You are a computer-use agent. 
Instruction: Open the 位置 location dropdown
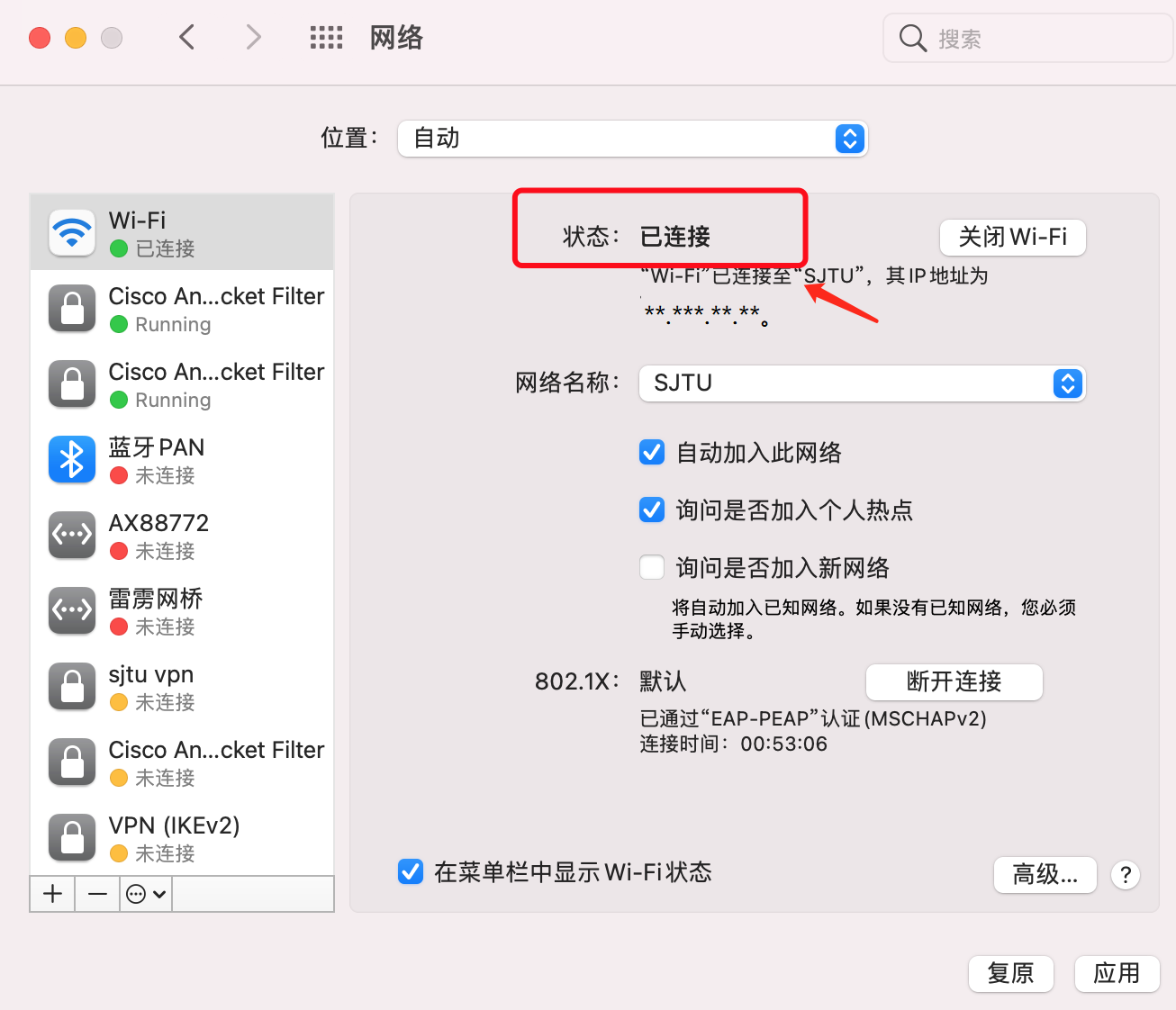(x=632, y=139)
